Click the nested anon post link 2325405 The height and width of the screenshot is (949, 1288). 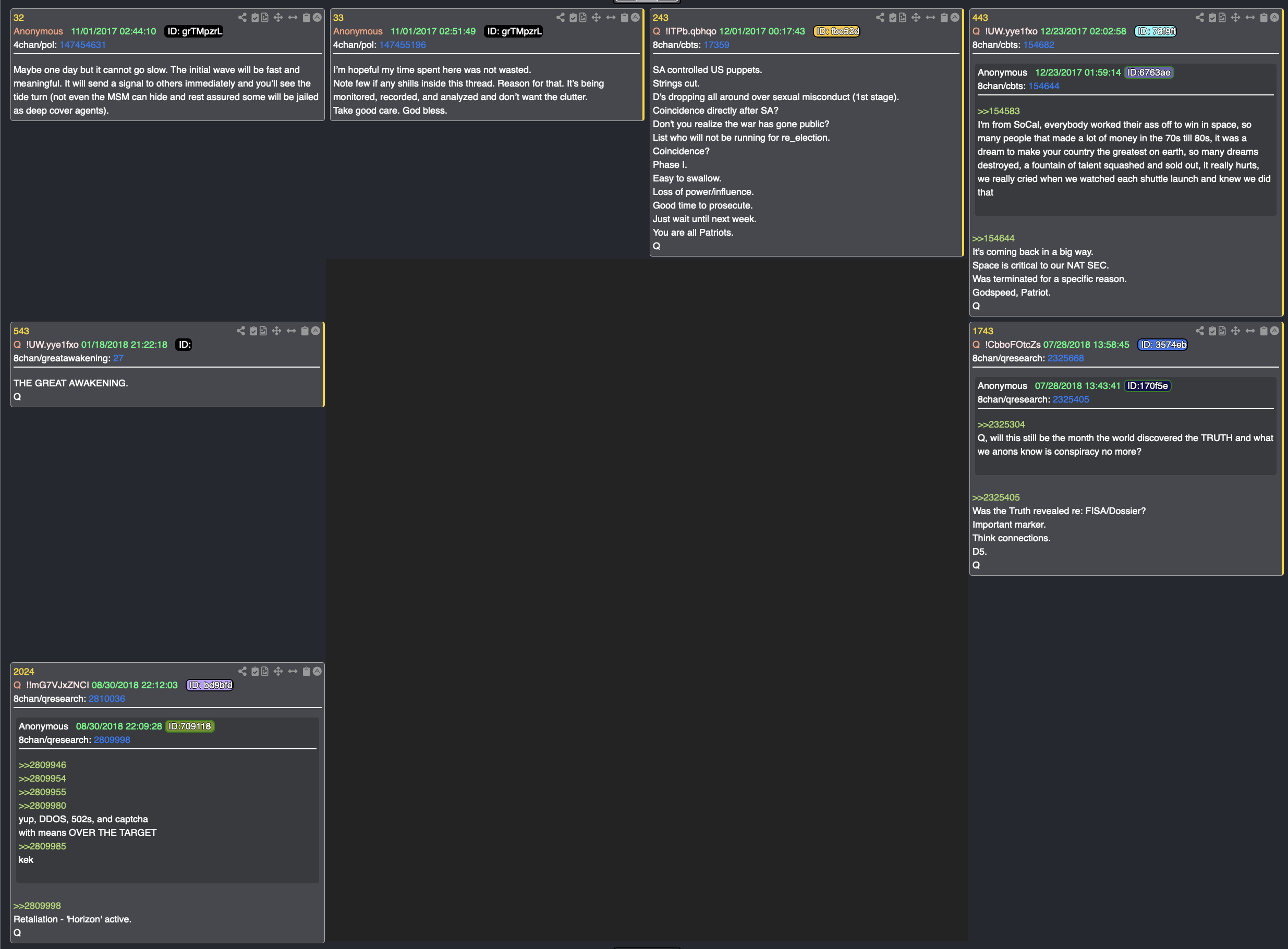[x=1071, y=400]
